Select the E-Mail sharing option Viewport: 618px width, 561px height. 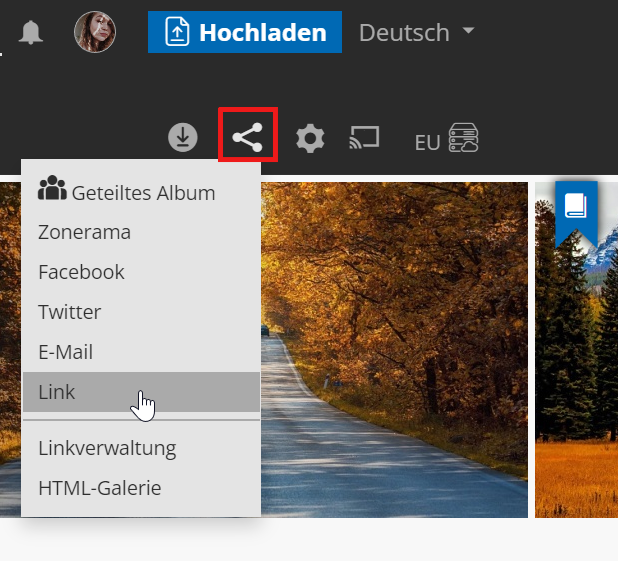[65, 352]
